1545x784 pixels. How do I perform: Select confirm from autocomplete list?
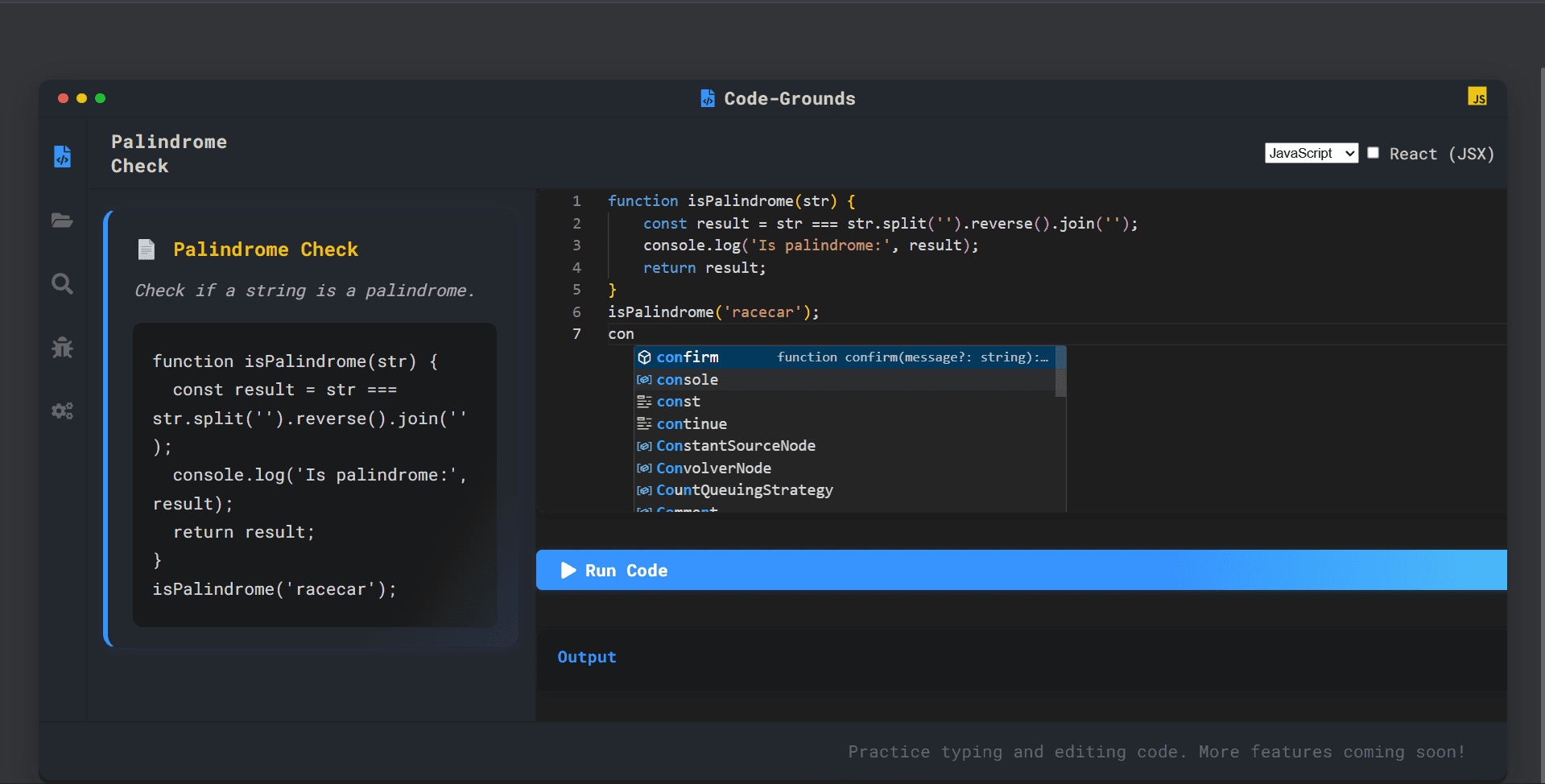[845, 357]
